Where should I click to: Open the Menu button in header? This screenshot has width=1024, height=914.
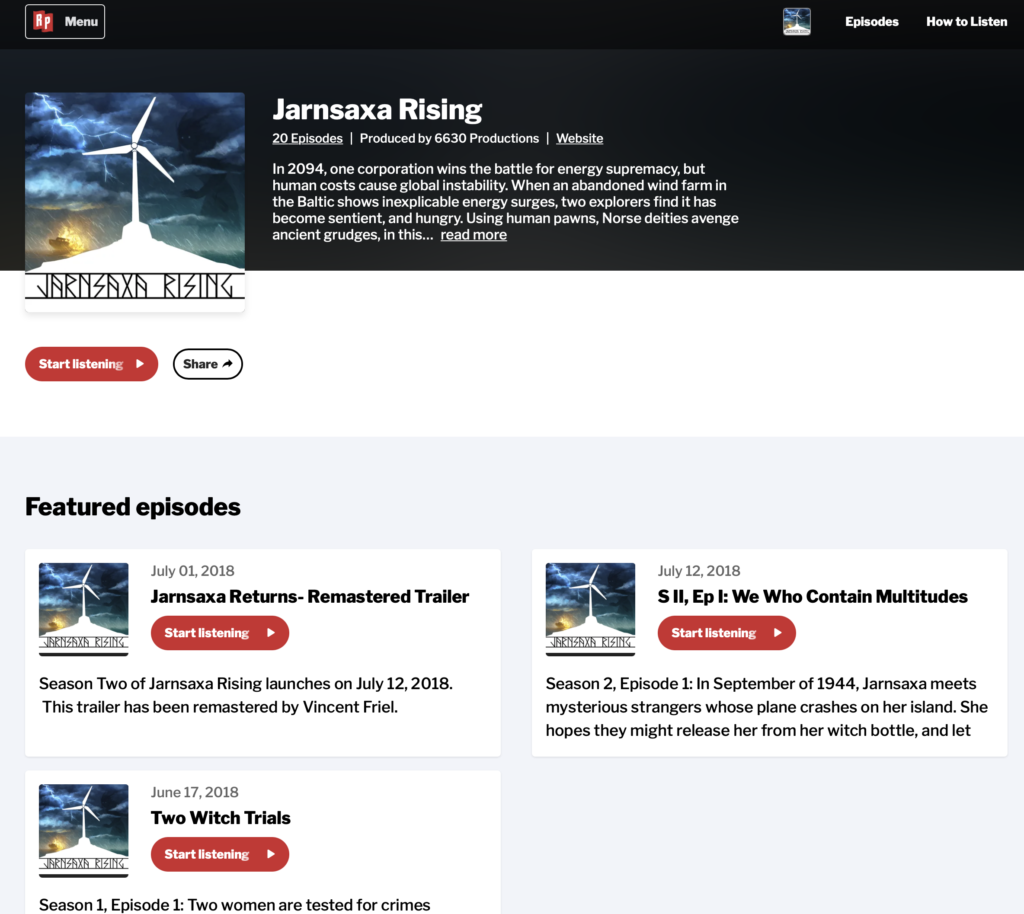tap(80, 21)
